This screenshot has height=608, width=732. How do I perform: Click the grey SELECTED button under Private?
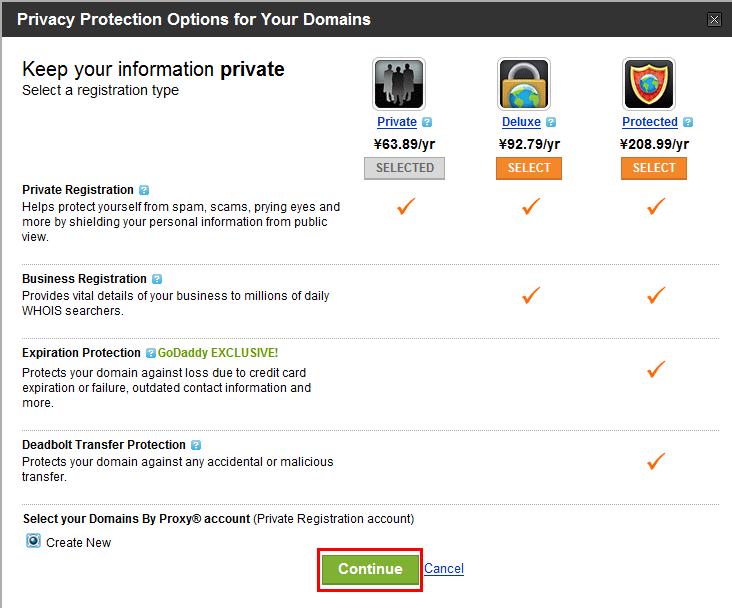tap(404, 168)
